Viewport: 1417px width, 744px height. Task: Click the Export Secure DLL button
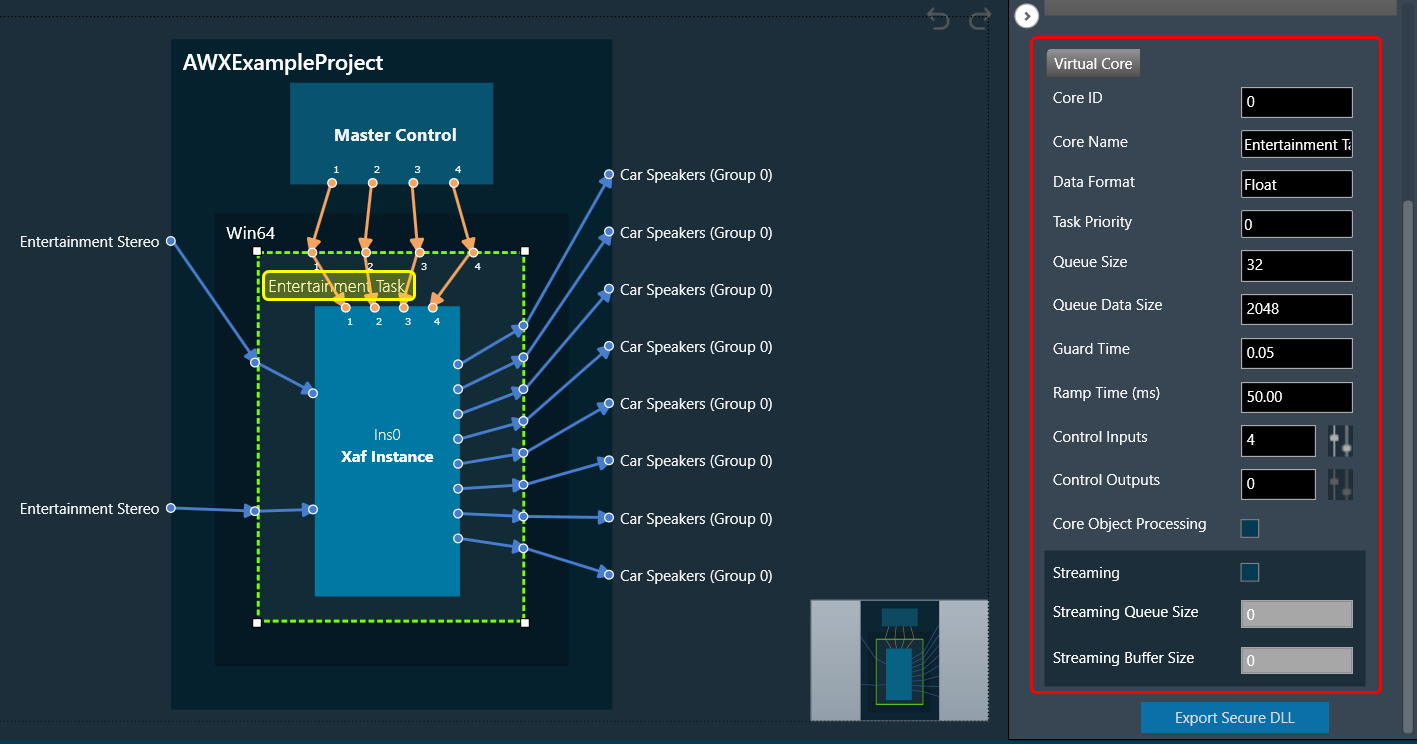point(1235,718)
